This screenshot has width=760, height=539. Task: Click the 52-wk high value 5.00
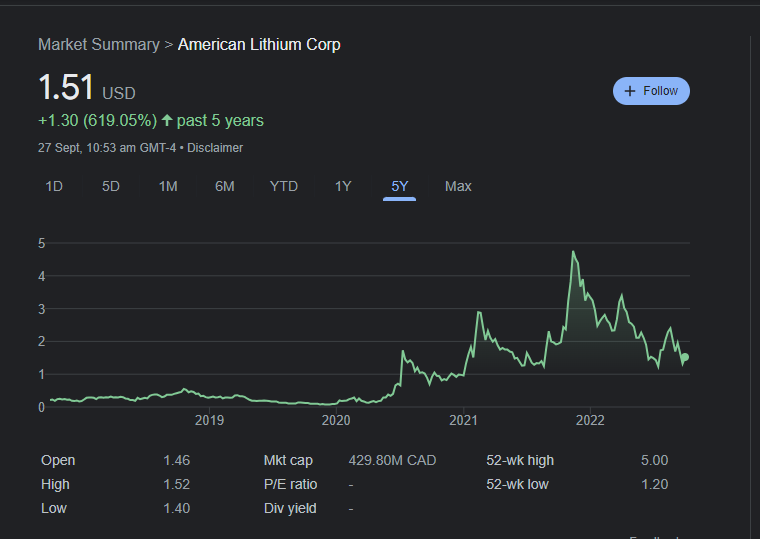click(654, 460)
